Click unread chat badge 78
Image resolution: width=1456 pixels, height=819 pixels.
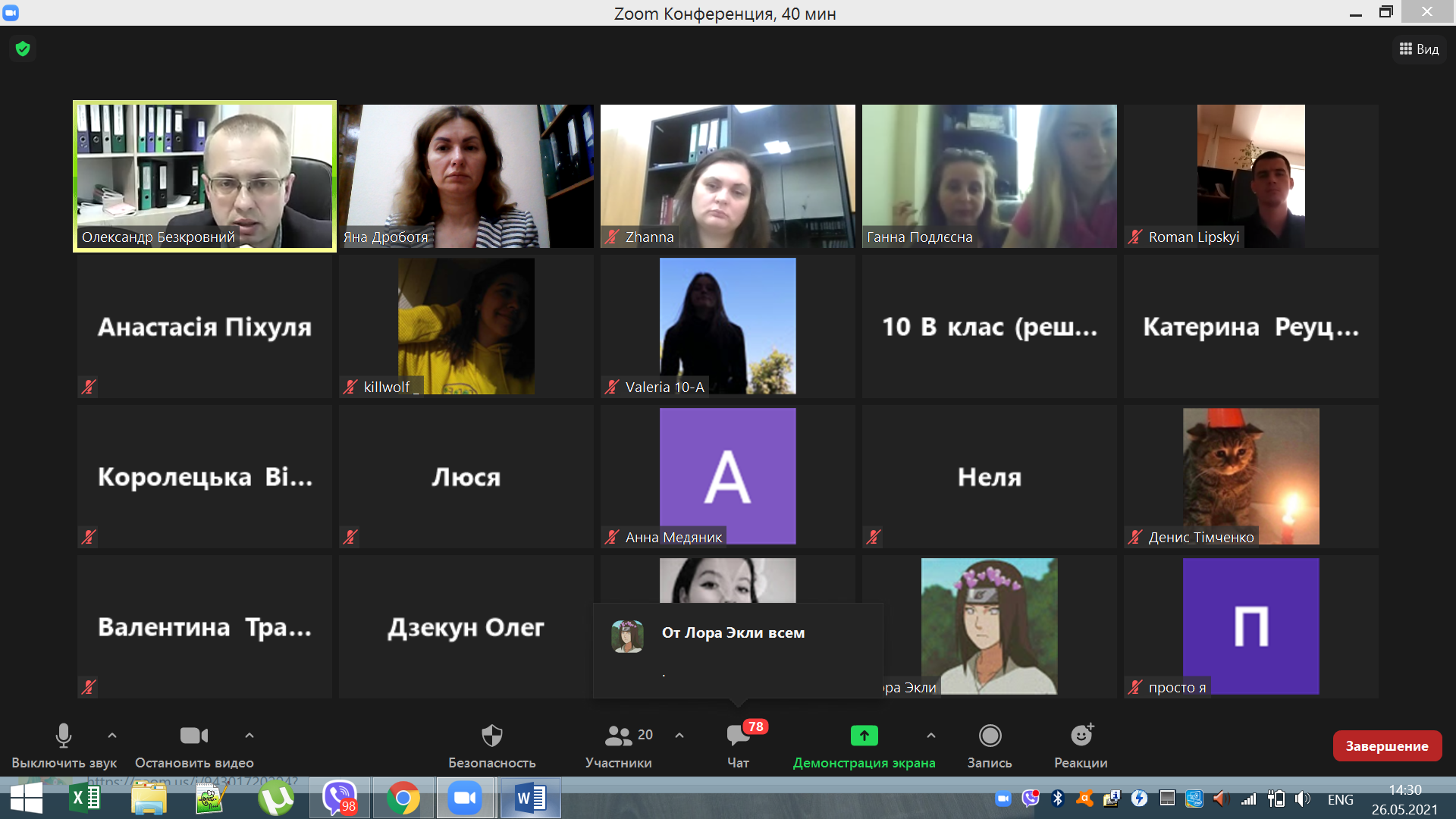click(x=755, y=726)
